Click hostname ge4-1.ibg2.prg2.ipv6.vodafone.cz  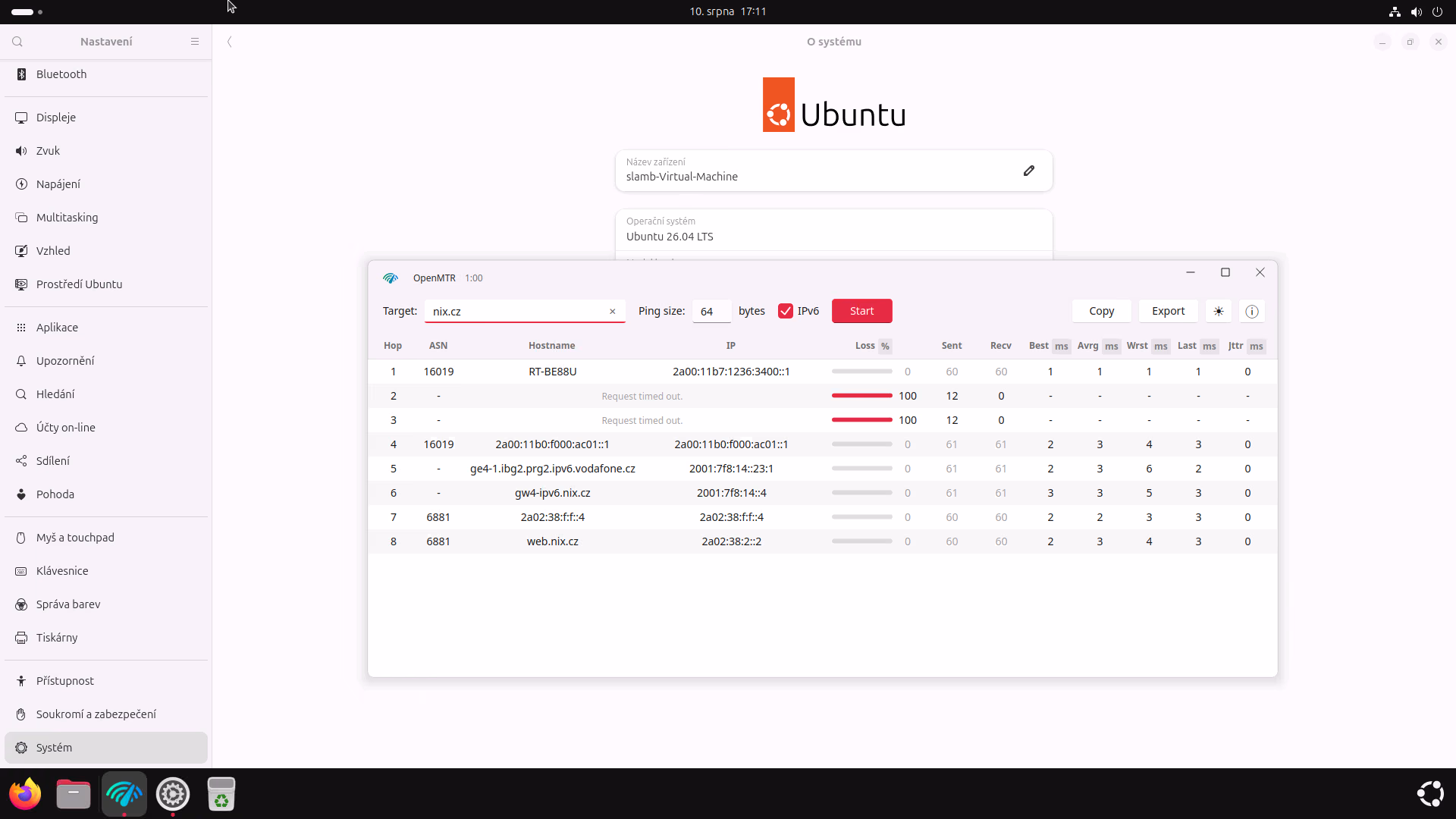pos(553,469)
